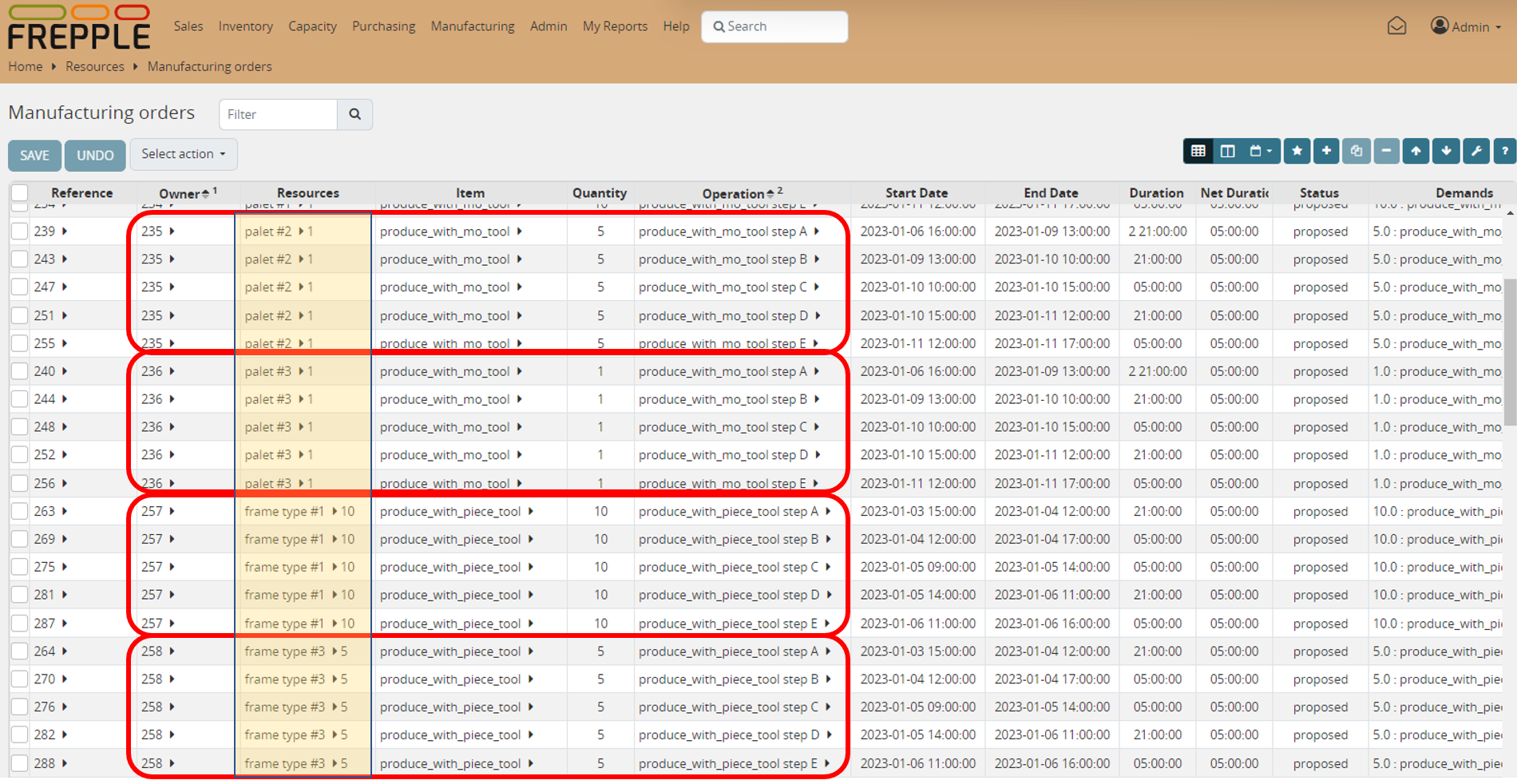
Task: Open the Purchasing menu
Action: click(383, 26)
